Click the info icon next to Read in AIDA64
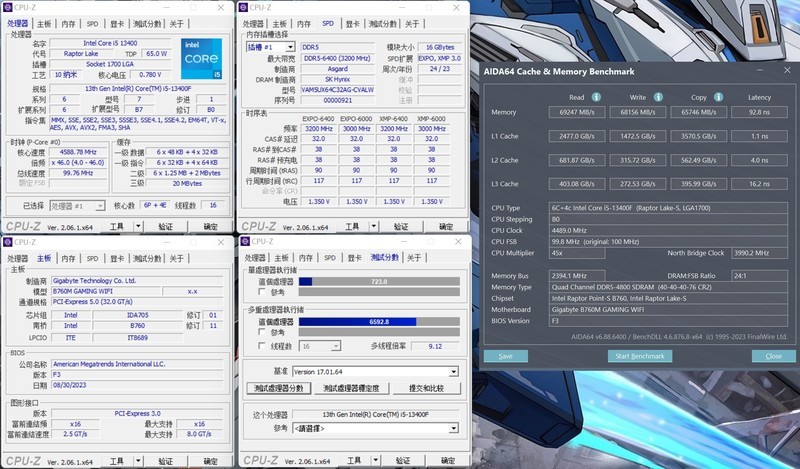The width and height of the screenshot is (800, 469). [x=596, y=97]
